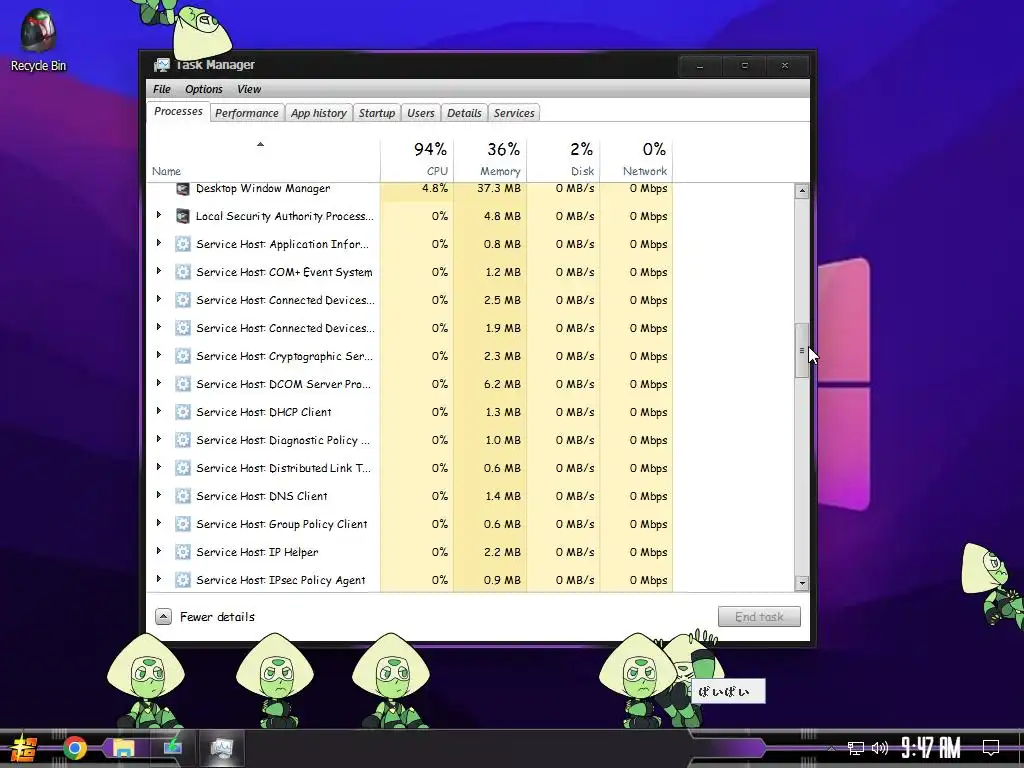
Task: Expand Service Host: DNS Client row
Action: pyautogui.click(x=159, y=495)
